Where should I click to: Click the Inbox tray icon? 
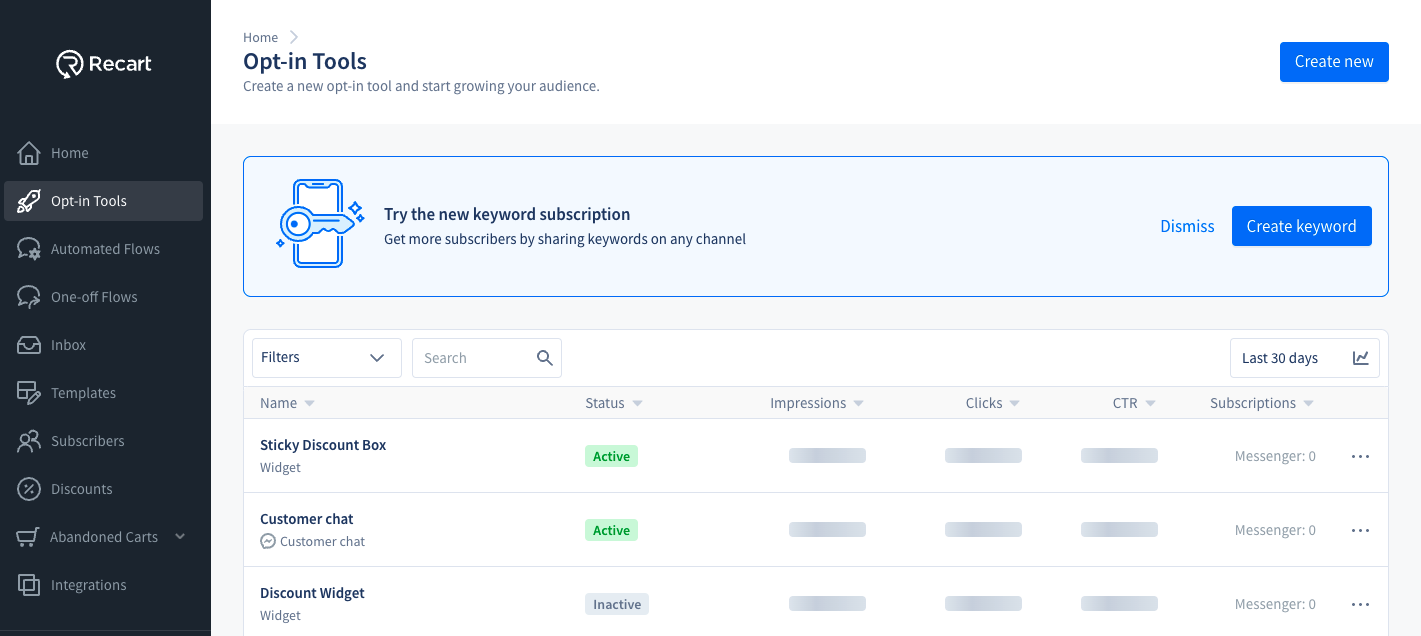click(29, 345)
